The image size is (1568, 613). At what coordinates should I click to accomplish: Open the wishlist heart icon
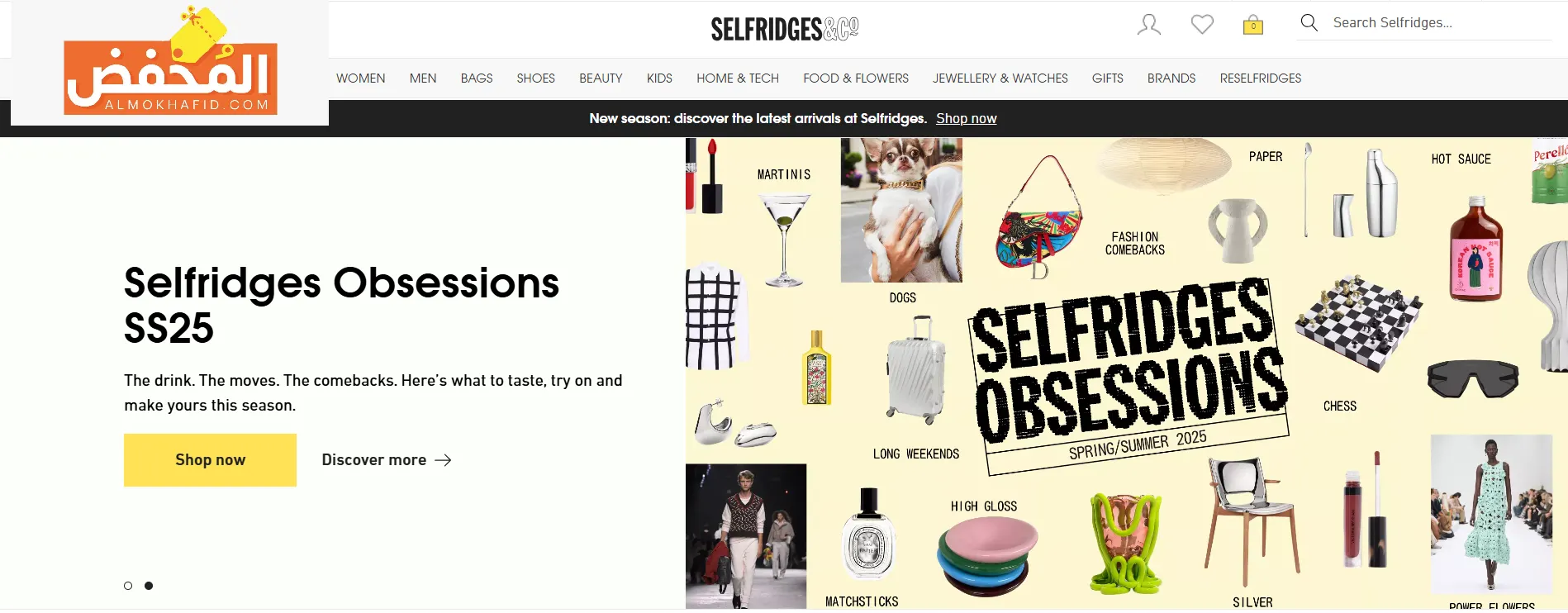(x=1202, y=25)
